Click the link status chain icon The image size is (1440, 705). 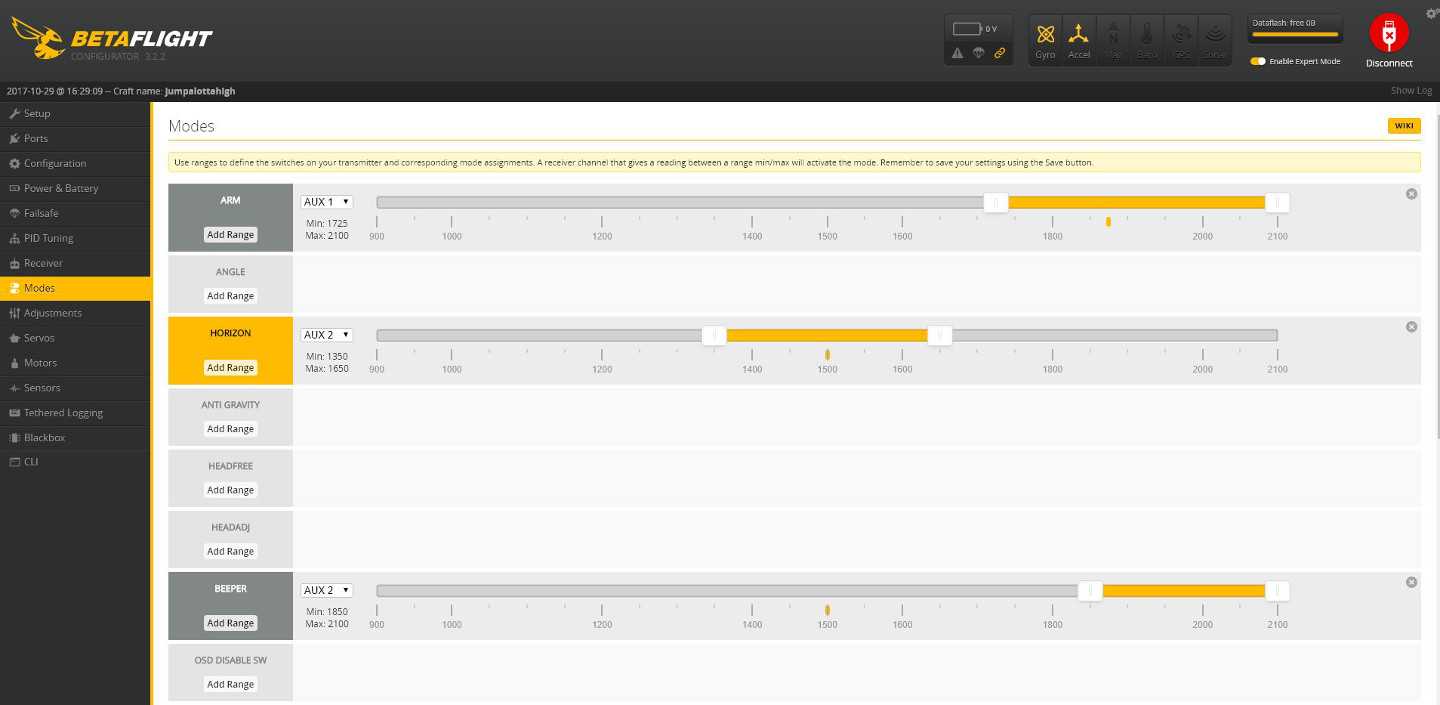1000,53
